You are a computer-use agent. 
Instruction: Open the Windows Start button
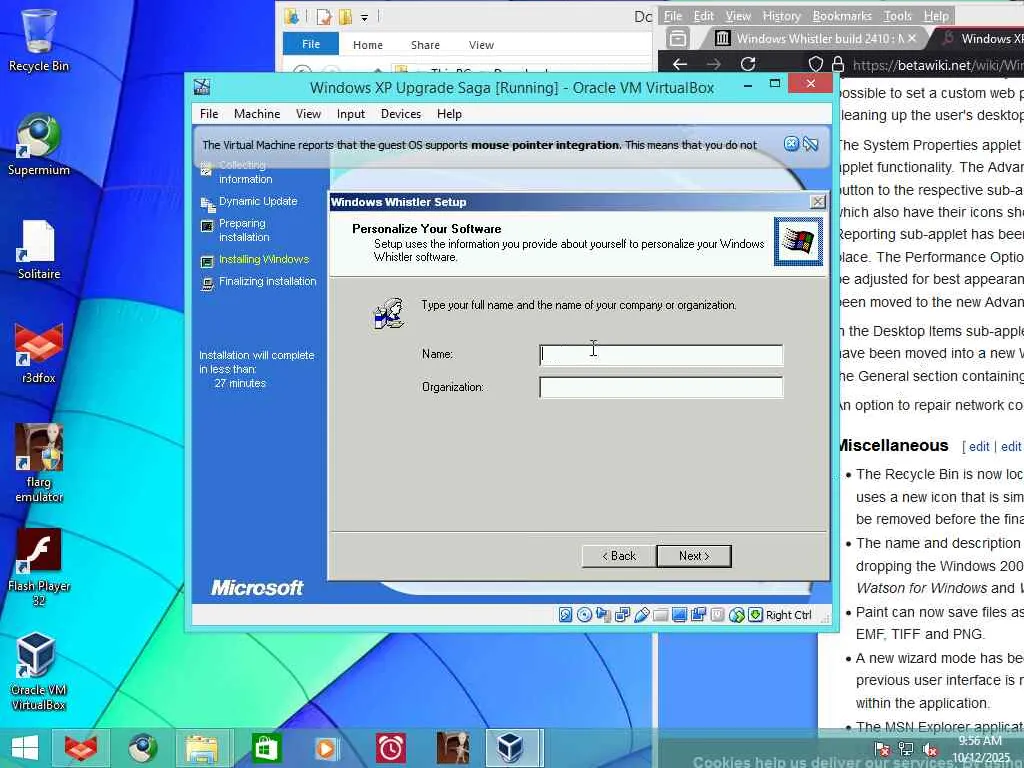pos(25,748)
